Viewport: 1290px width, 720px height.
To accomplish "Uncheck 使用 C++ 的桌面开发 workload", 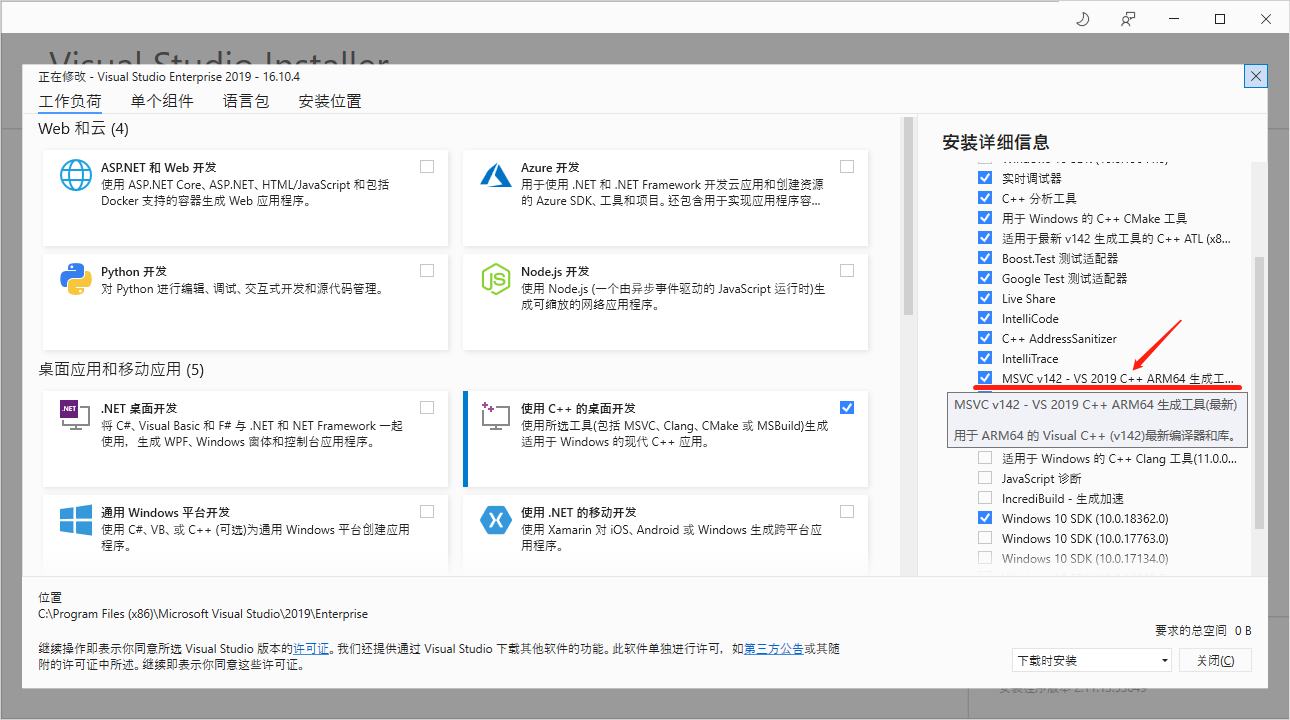I will 847,407.
